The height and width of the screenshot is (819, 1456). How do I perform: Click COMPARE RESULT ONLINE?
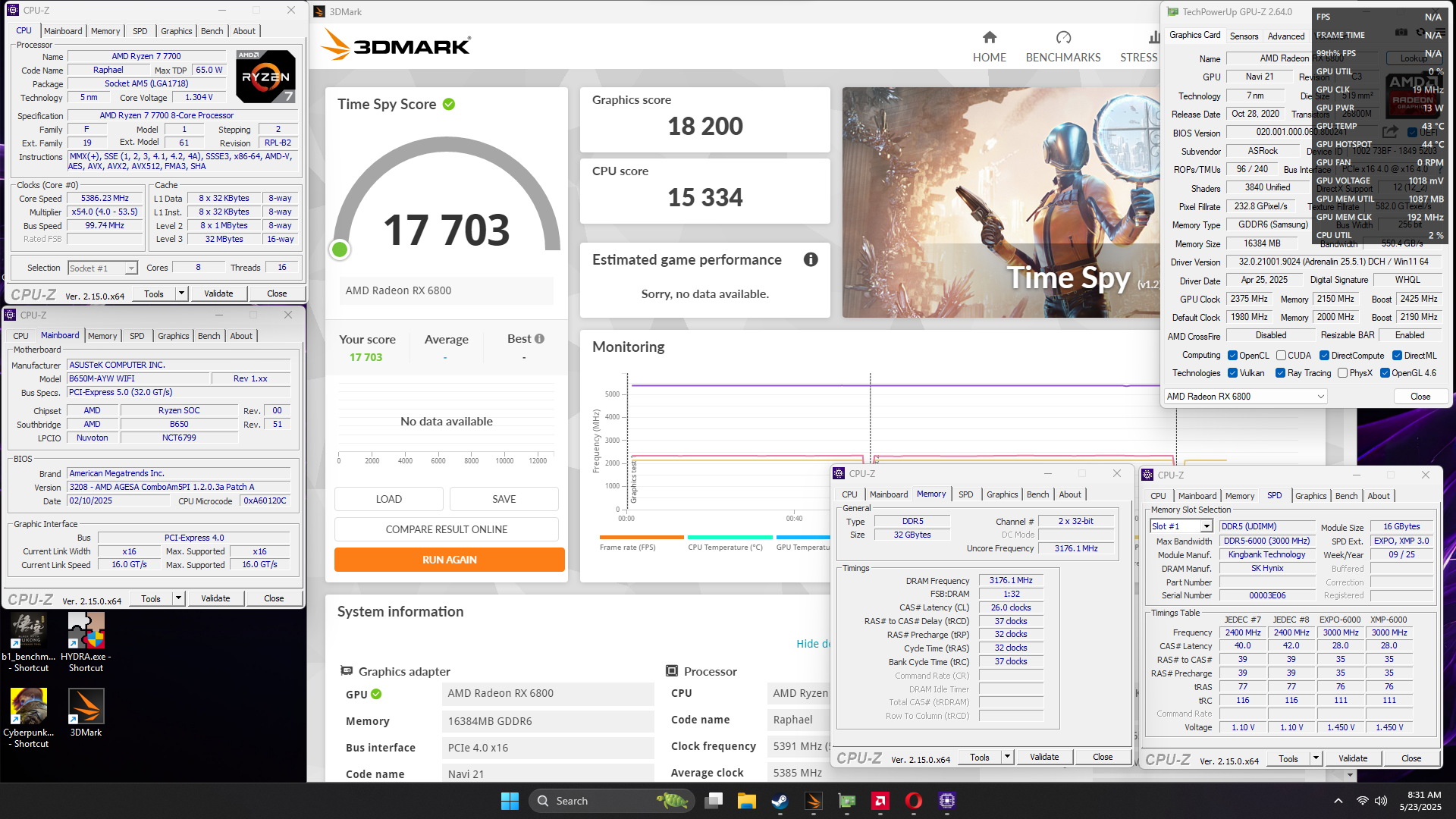tap(447, 529)
